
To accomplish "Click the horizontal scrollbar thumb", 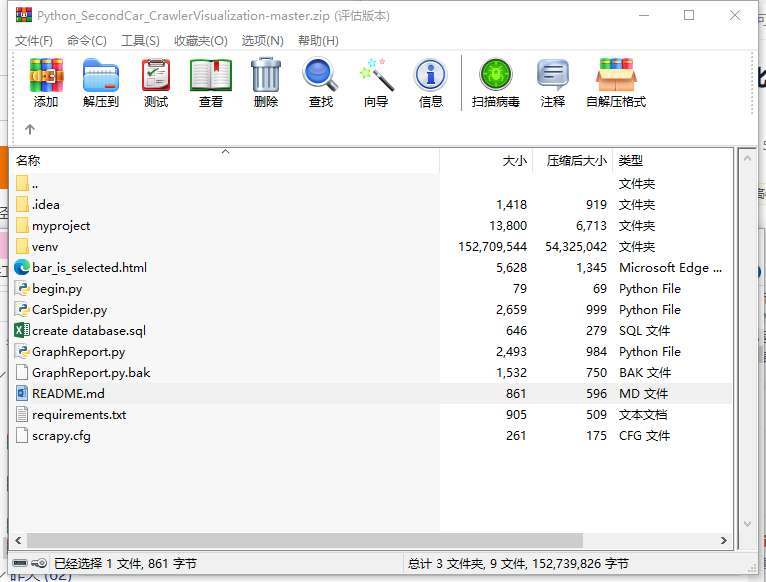I will [x=305, y=540].
